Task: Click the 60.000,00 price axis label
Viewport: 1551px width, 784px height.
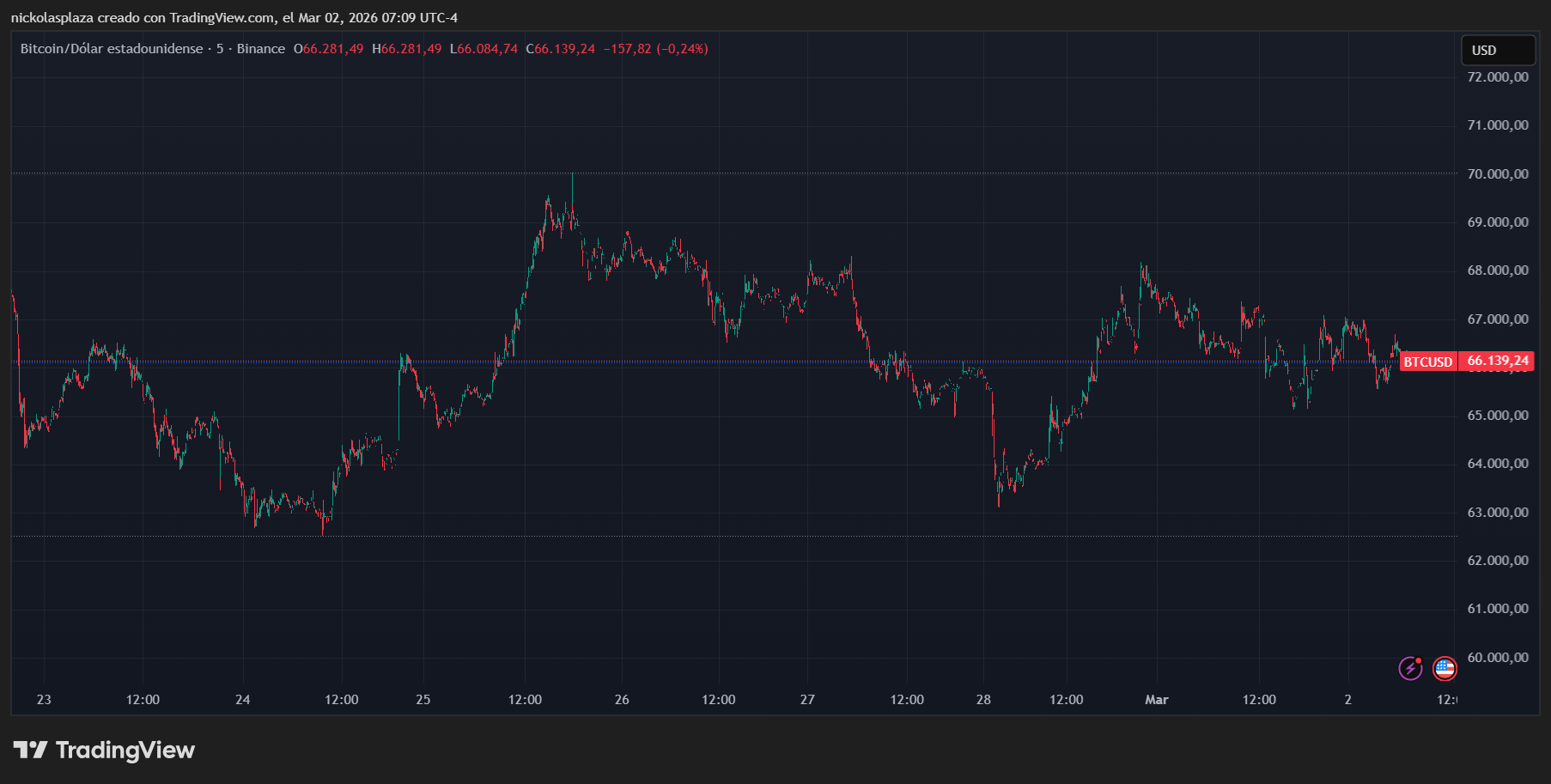Action: [1497, 658]
